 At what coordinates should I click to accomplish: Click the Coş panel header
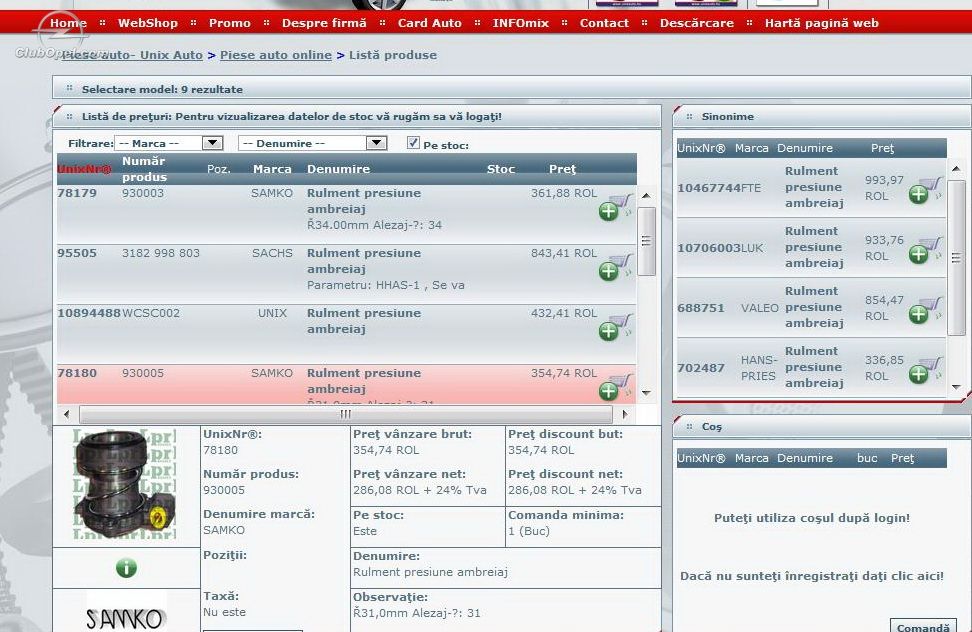click(x=822, y=427)
